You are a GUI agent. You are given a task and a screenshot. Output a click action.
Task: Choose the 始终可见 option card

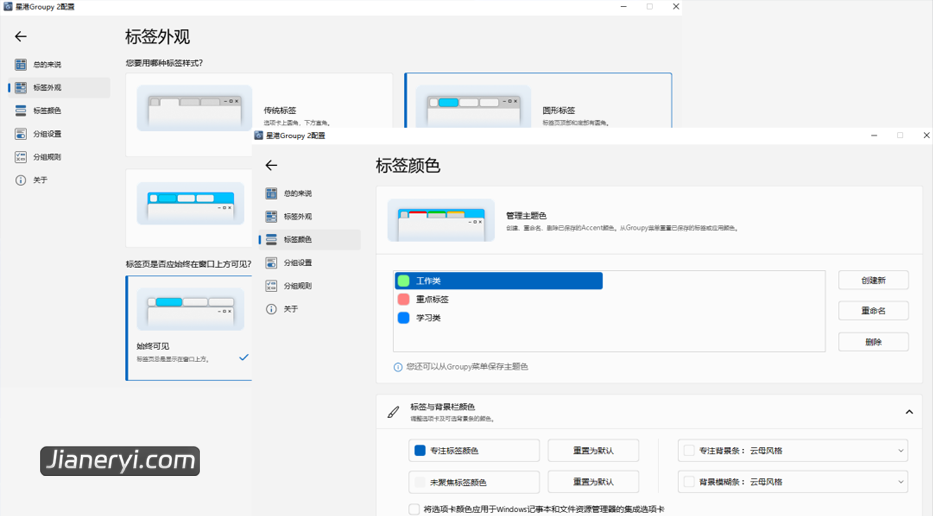189,328
